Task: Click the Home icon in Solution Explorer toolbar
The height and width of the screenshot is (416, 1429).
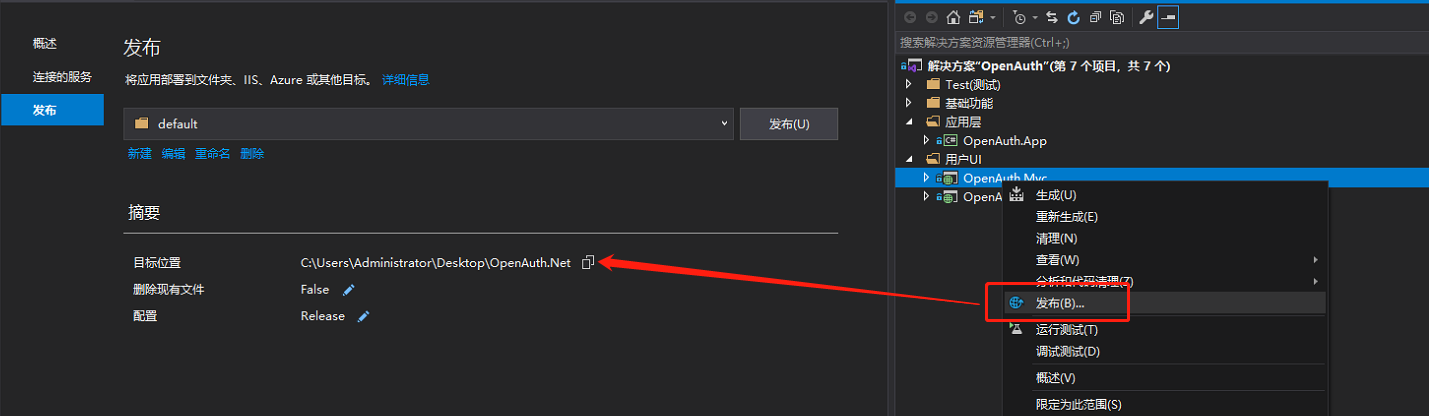Action: point(953,17)
